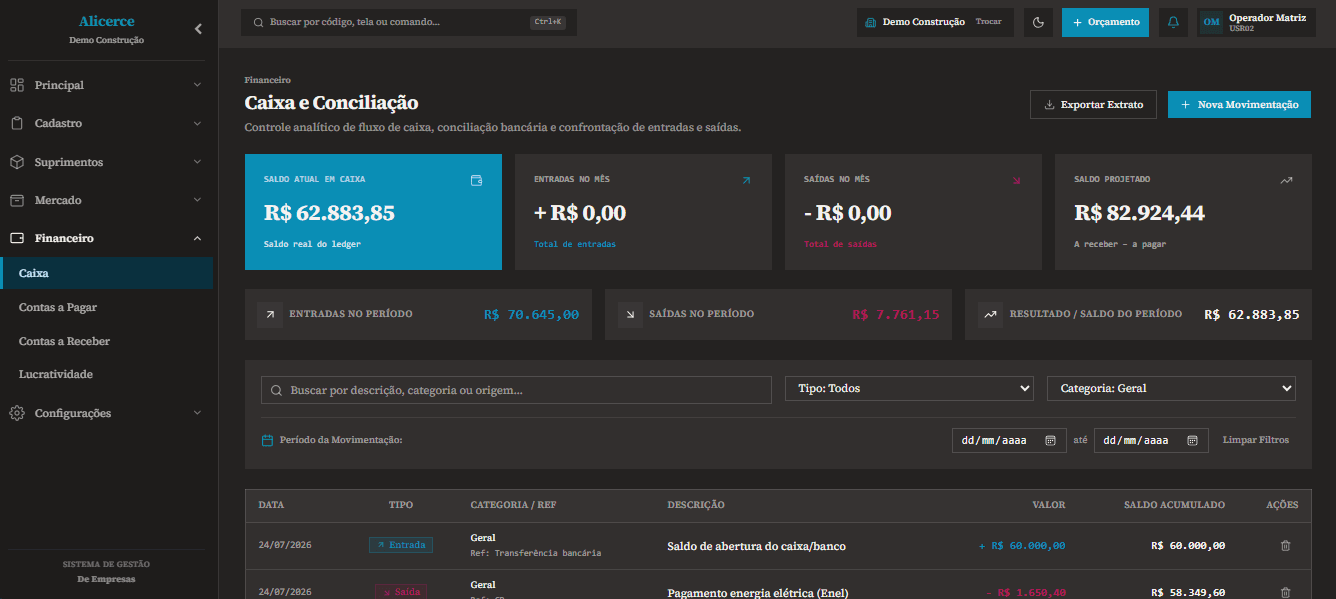This screenshot has width=1336, height=599.
Task: Click the Operador Matriz user name
Action: (1267, 18)
